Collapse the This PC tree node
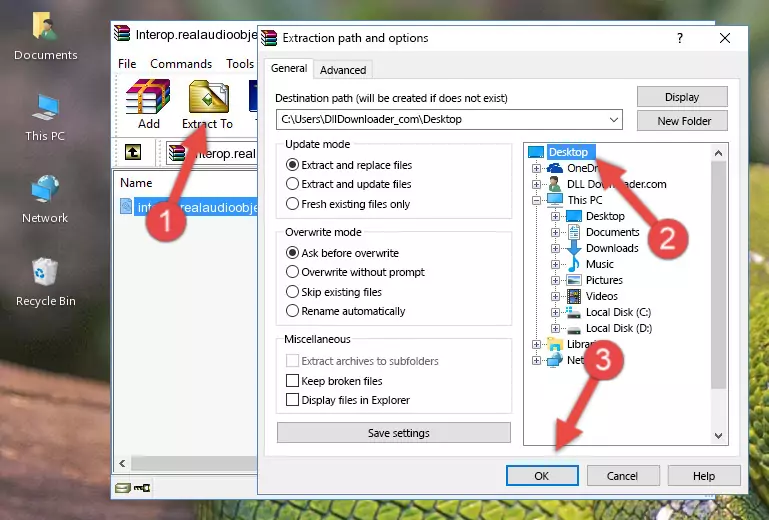The height and width of the screenshot is (520, 769). (x=536, y=200)
